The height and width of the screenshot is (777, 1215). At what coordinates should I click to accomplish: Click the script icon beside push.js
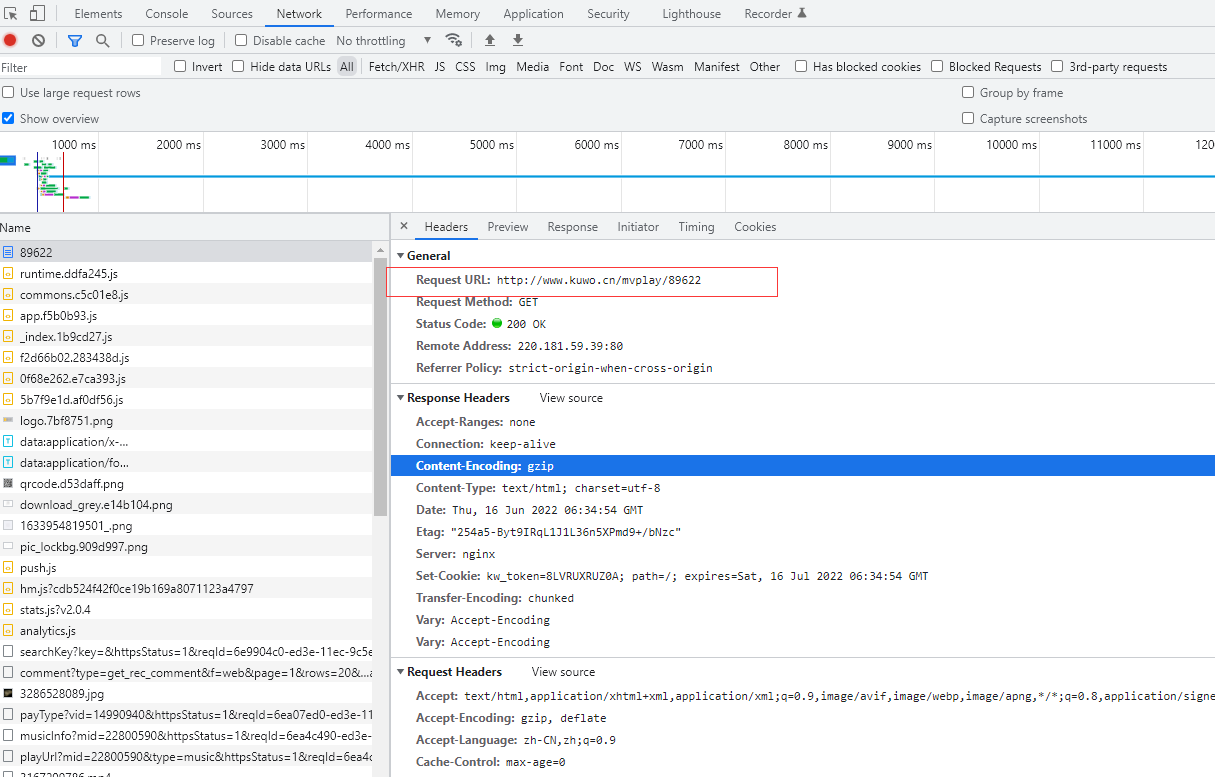8,567
